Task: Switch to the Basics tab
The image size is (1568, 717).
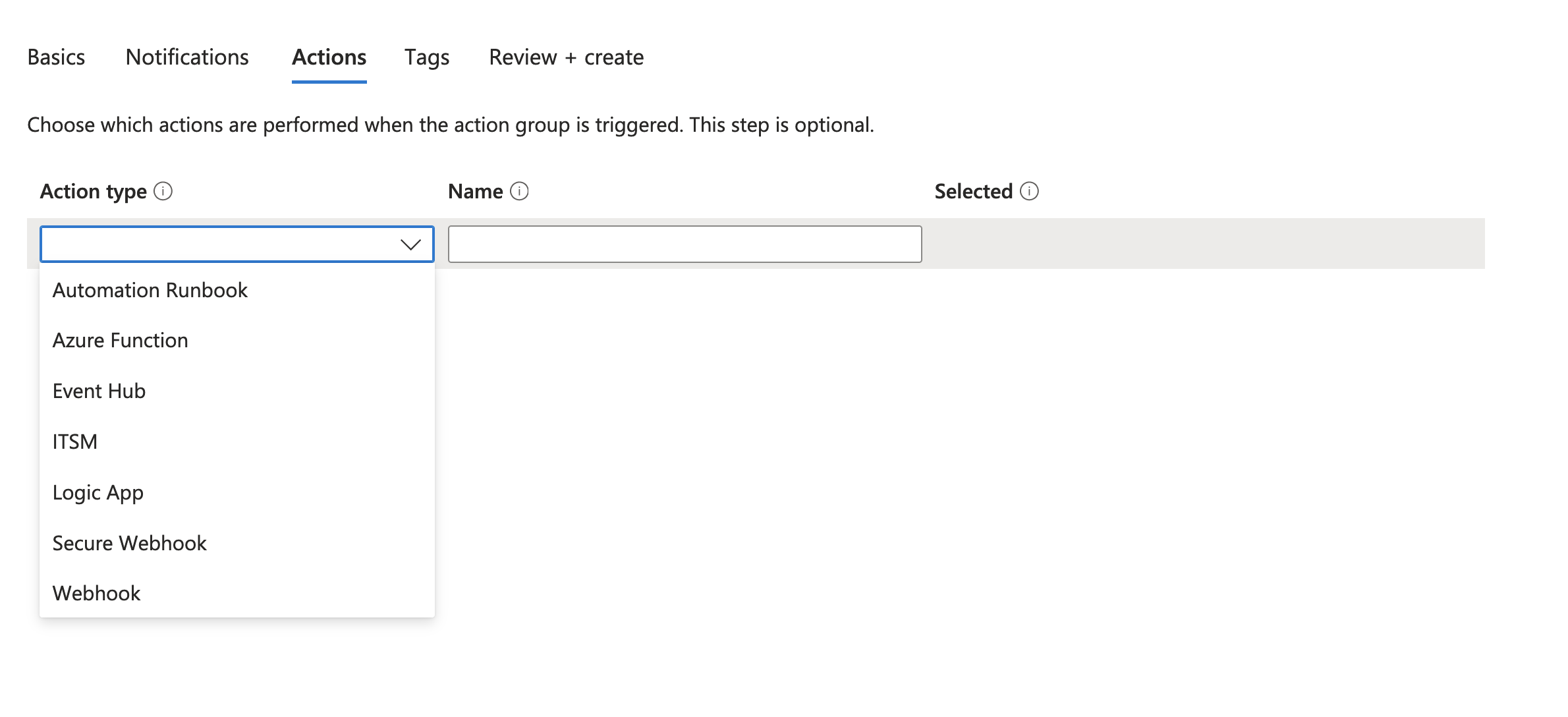Action: pyautogui.click(x=56, y=57)
